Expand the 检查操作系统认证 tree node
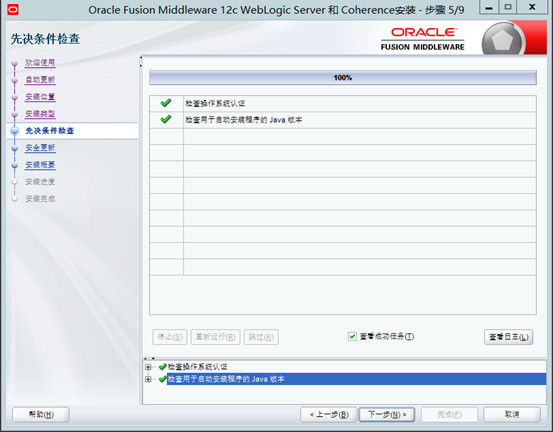The image size is (553, 432). coord(148,367)
